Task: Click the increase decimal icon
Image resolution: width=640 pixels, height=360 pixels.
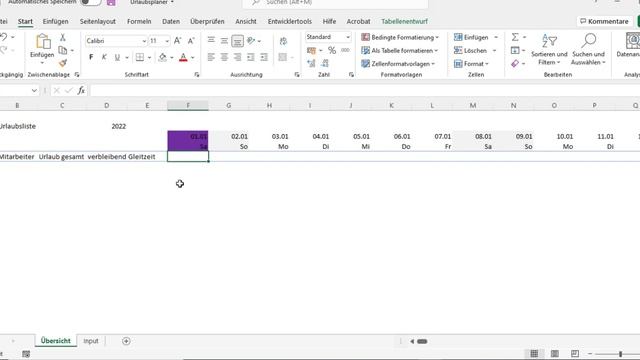Action: click(311, 63)
